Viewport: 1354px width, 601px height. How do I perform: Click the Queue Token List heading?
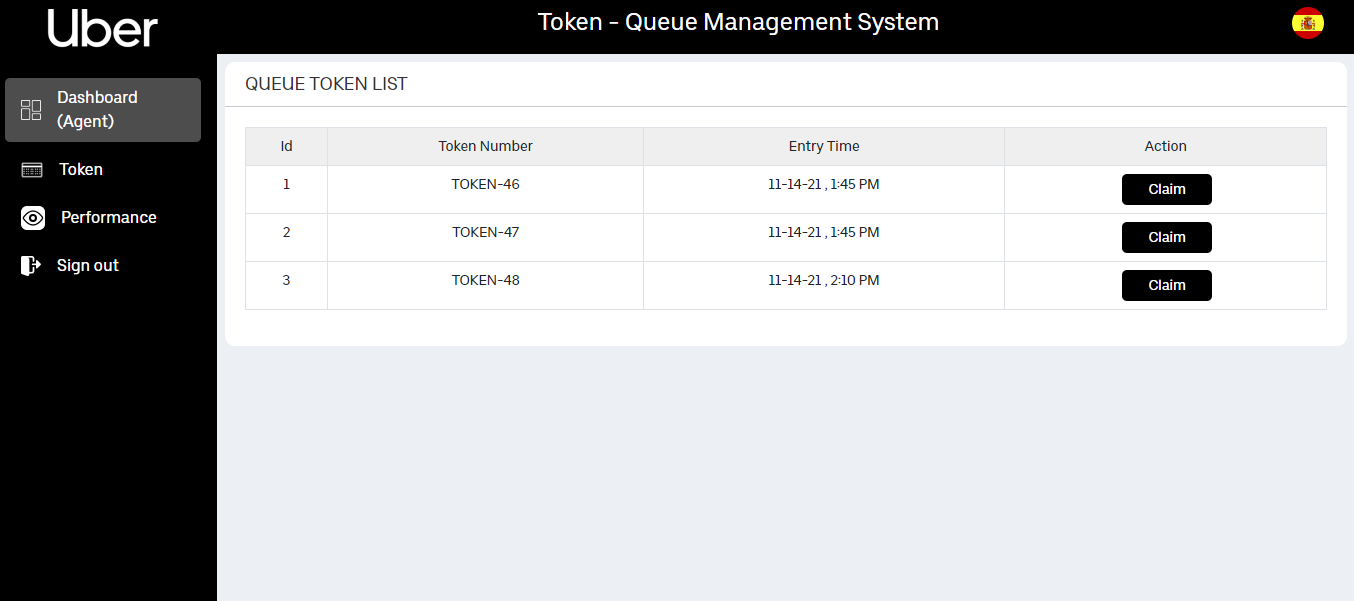pyautogui.click(x=326, y=84)
